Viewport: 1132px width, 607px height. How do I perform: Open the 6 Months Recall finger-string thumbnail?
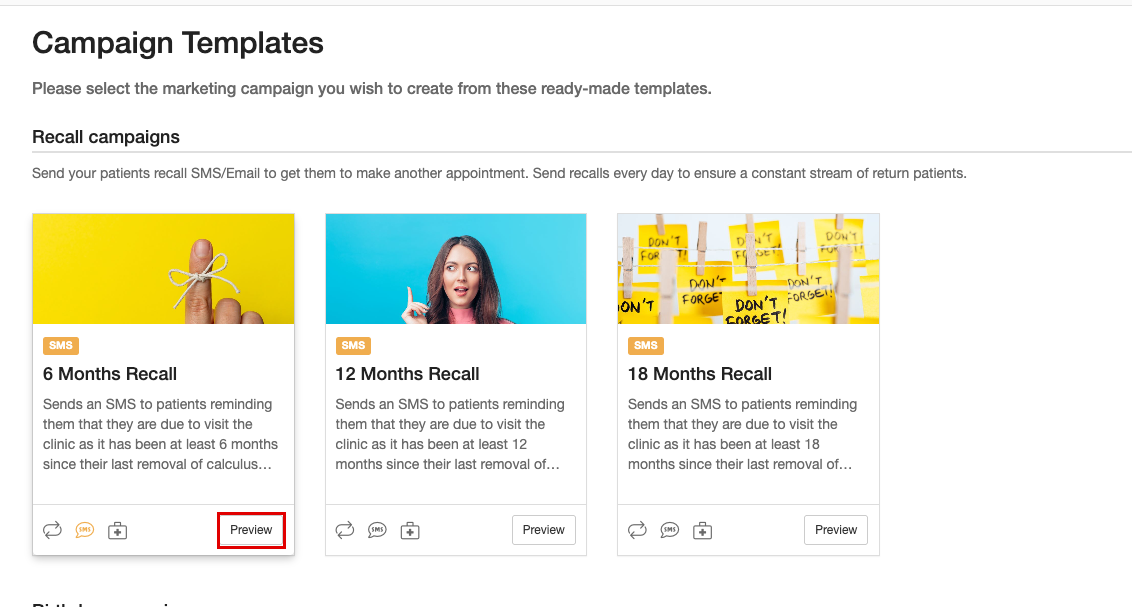tap(163, 268)
